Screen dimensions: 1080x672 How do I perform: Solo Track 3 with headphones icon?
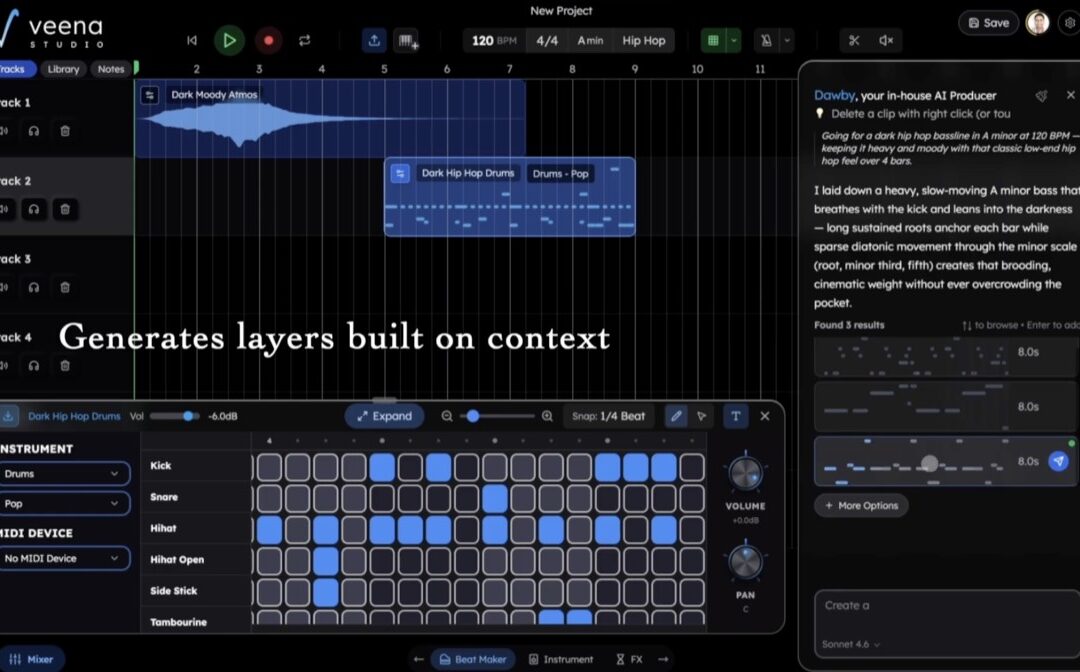(34, 287)
